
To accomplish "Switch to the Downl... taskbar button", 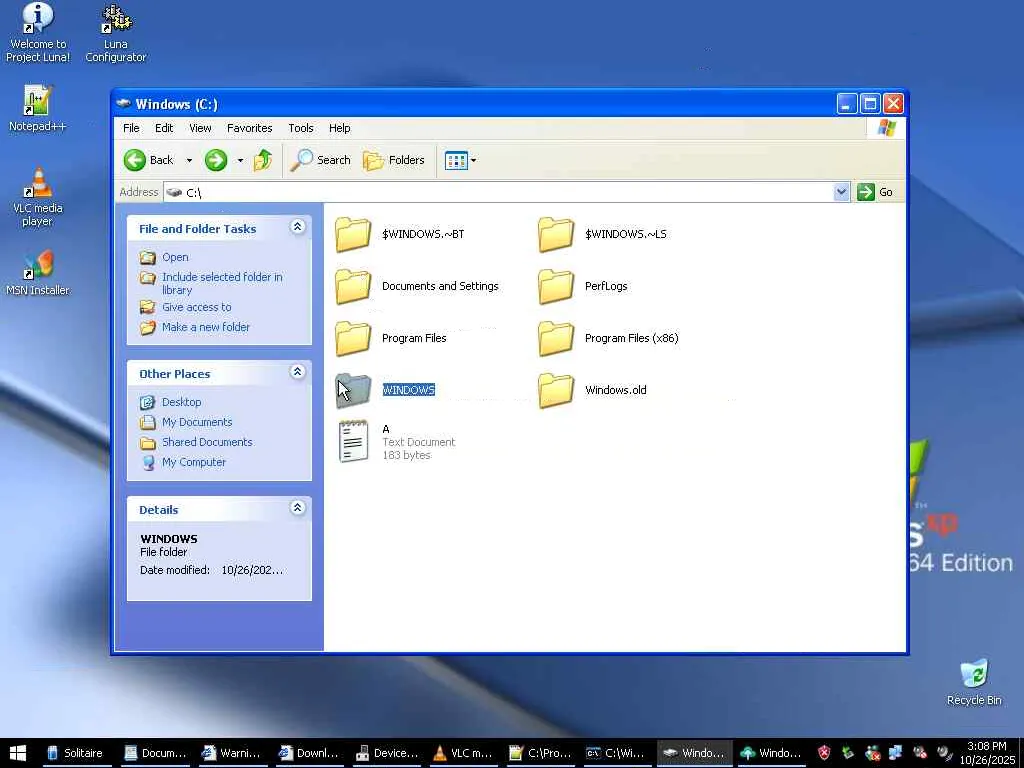I will point(308,753).
